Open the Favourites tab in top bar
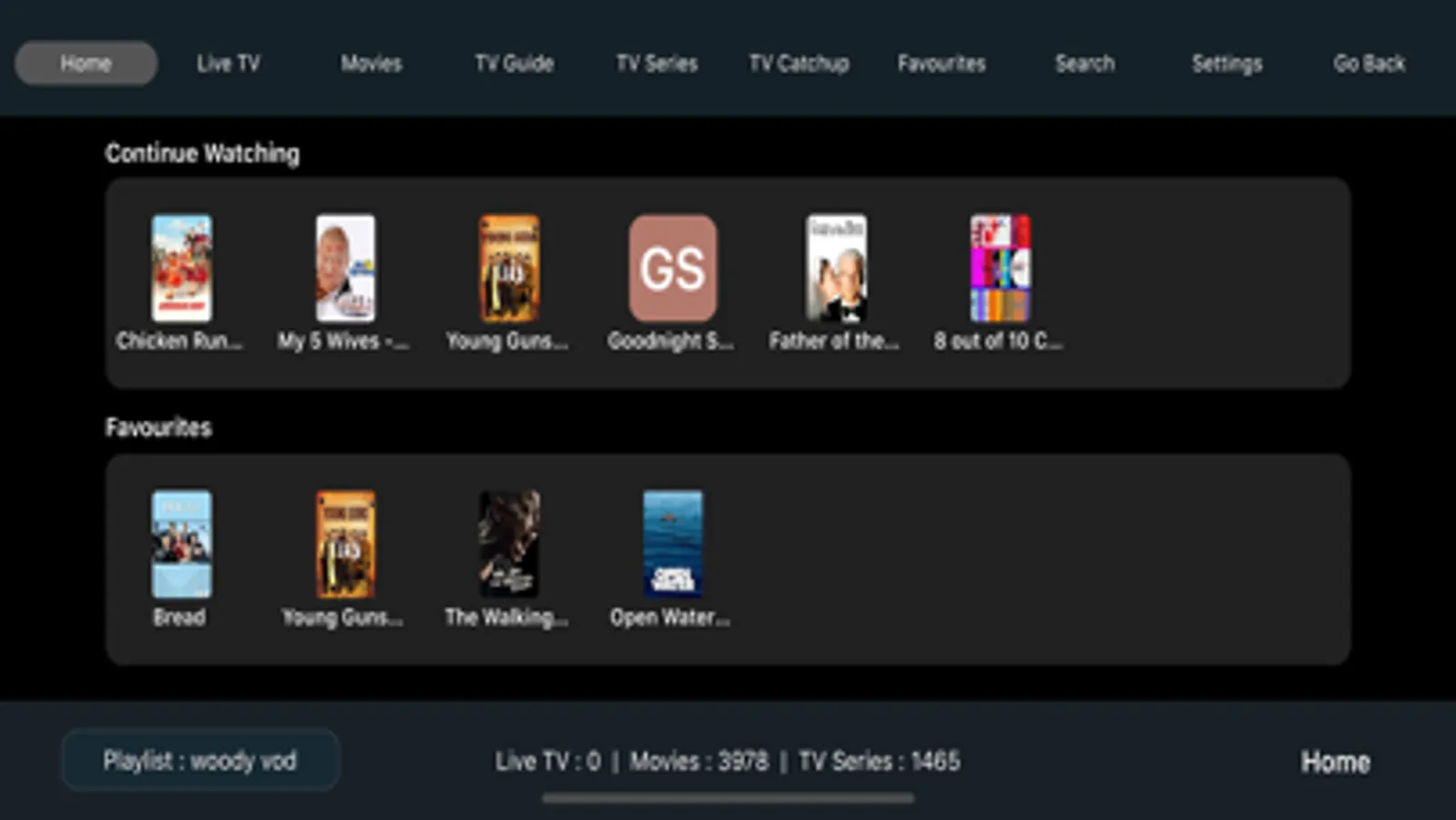The width and height of the screenshot is (1456, 820). click(942, 63)
